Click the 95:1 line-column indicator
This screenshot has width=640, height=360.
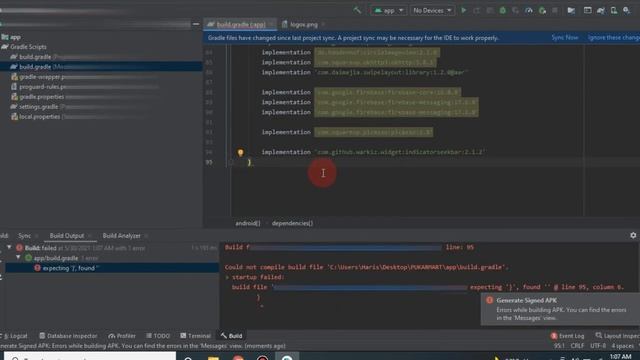pos(559,346)
